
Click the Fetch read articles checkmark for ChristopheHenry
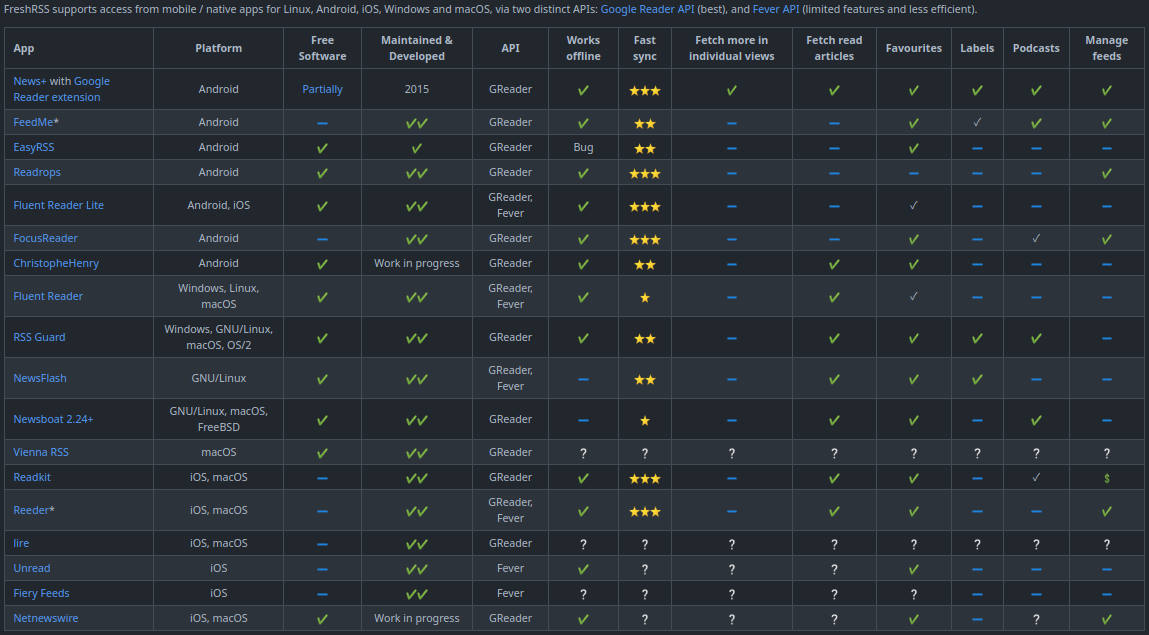[834, 264]
